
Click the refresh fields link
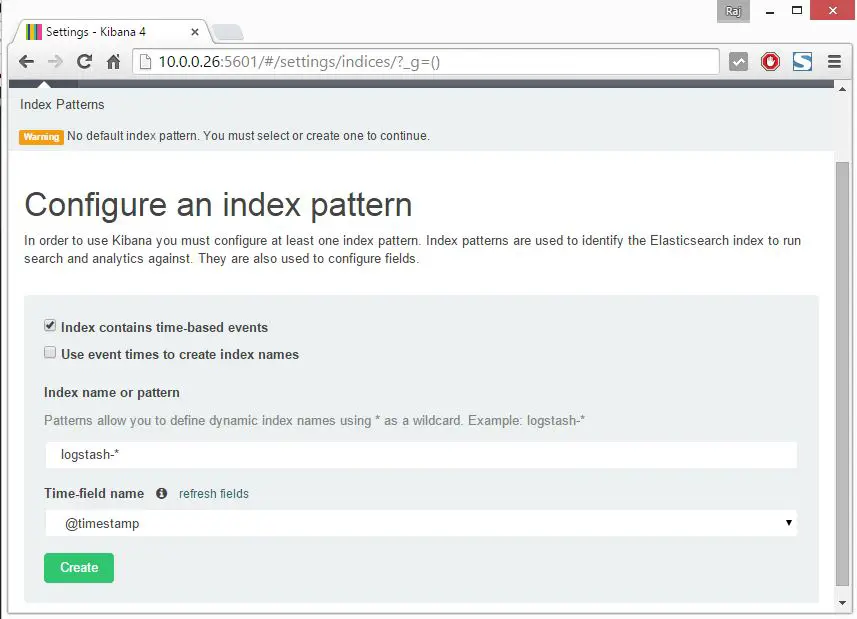point(214,493)
